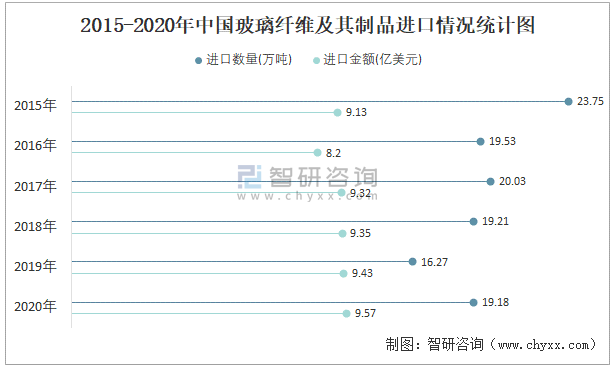This screenshot has height=368, width=615.
Task: Click the 2020年 axis label
Action: click(x=35, y=306)
